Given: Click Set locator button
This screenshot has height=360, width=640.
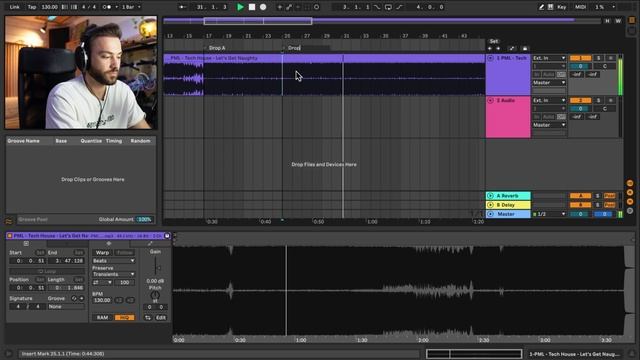Looking at the screenshot, I should [494, 41].
